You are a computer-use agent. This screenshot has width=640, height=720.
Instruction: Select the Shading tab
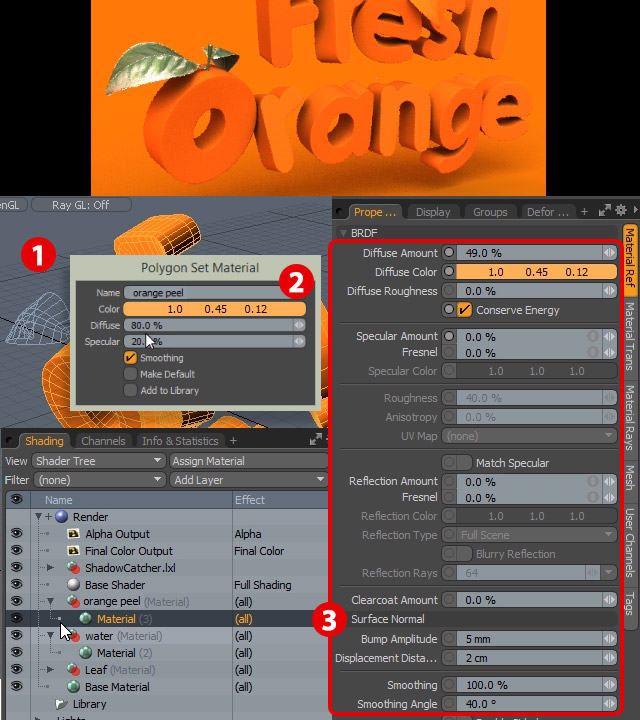pos(44,441)
